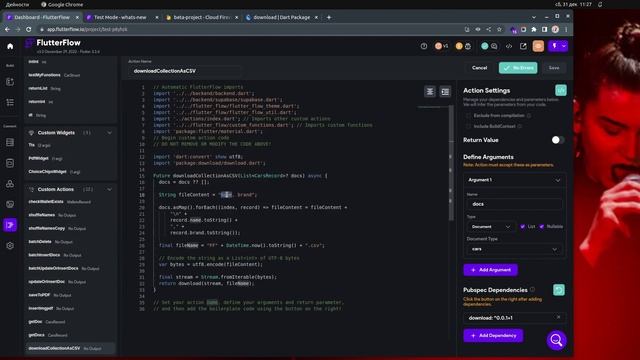Refresh pubspec dependencies teal button
This screenshot has width=640, height=360.
559,290
